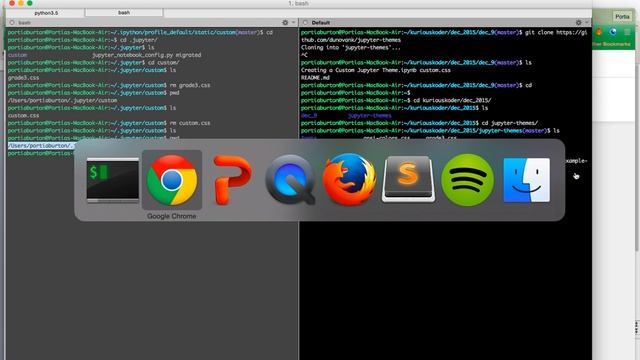The width and height of the screenshot is (640, 360).
Task: Click the blue globe extension icon in Chrome
Action: (613, 32)
